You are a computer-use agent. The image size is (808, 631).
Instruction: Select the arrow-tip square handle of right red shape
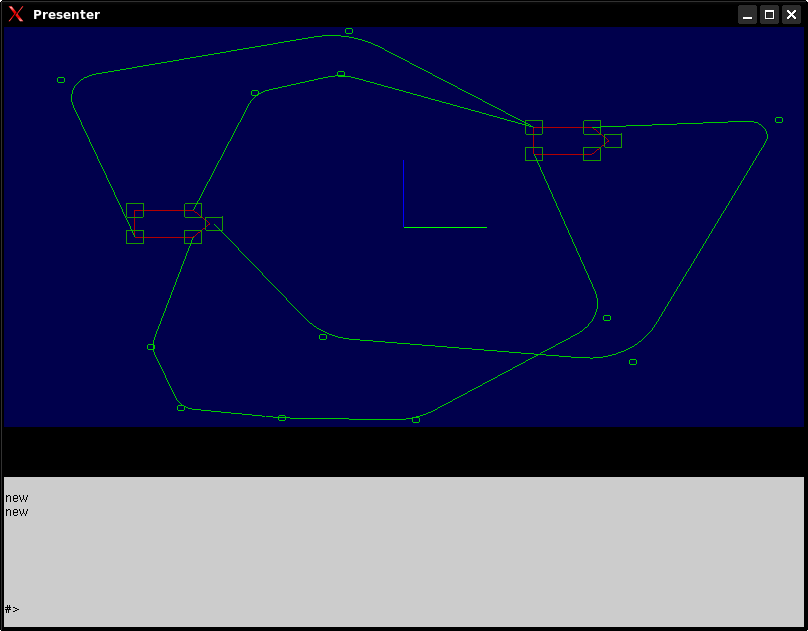613,140
